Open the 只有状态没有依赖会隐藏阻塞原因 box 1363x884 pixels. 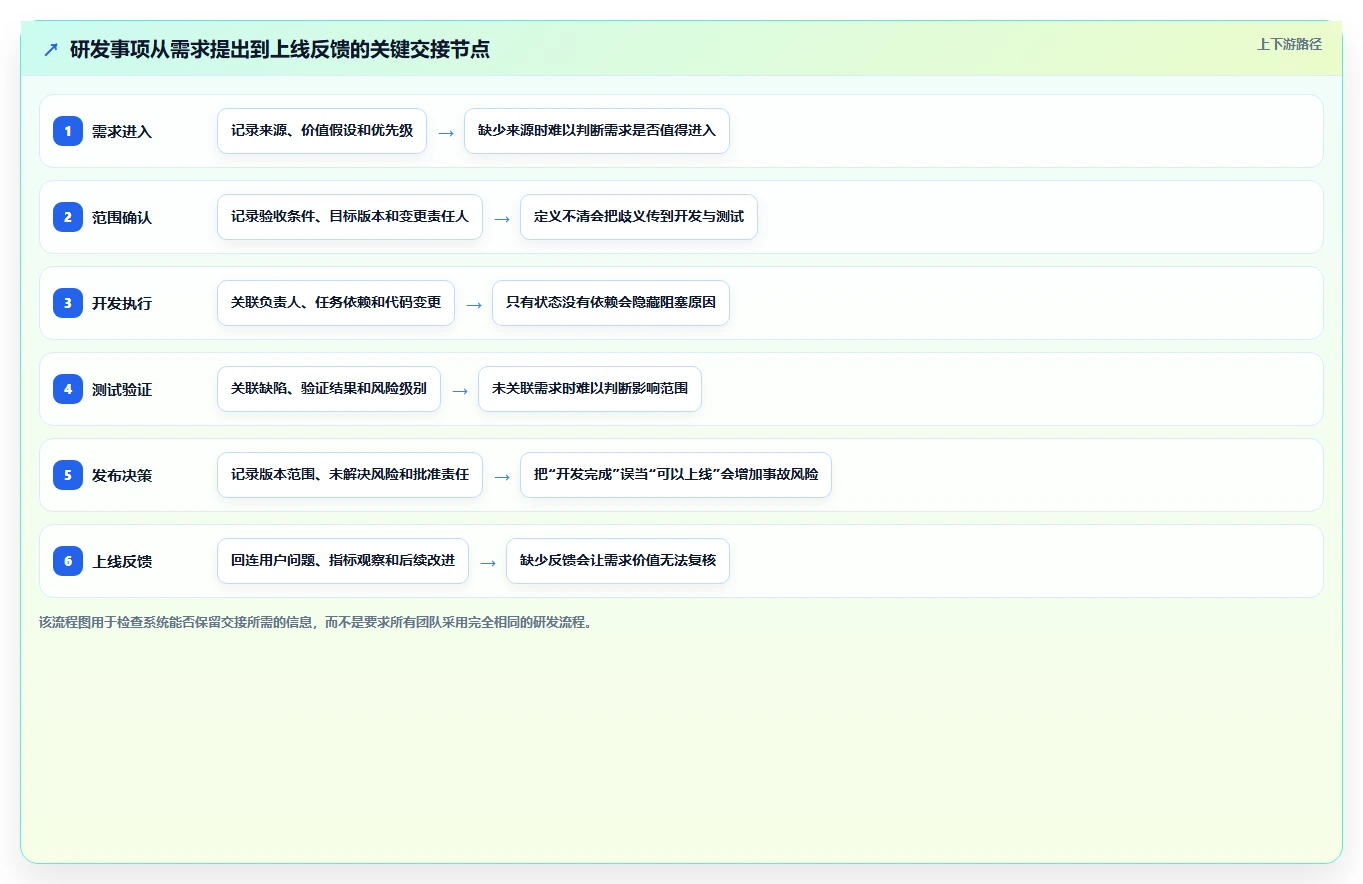point(611,303)
